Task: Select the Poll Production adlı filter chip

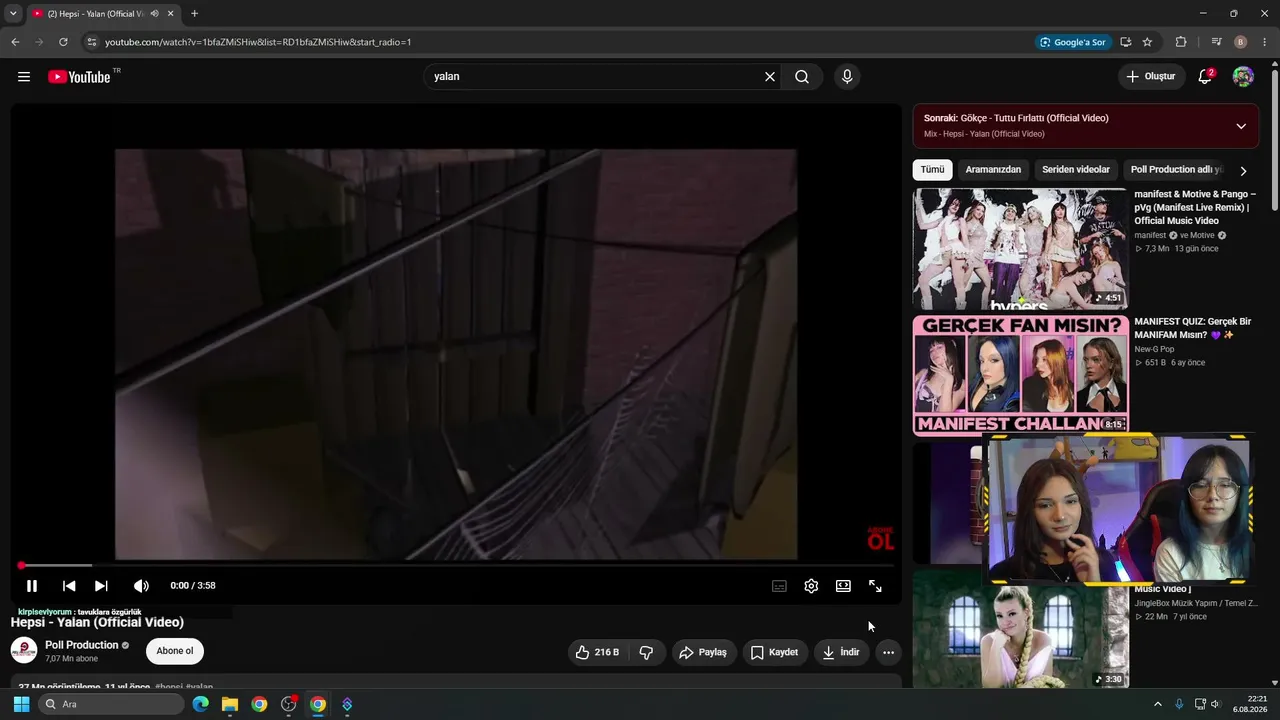Action: click(x=1175, y=170)
